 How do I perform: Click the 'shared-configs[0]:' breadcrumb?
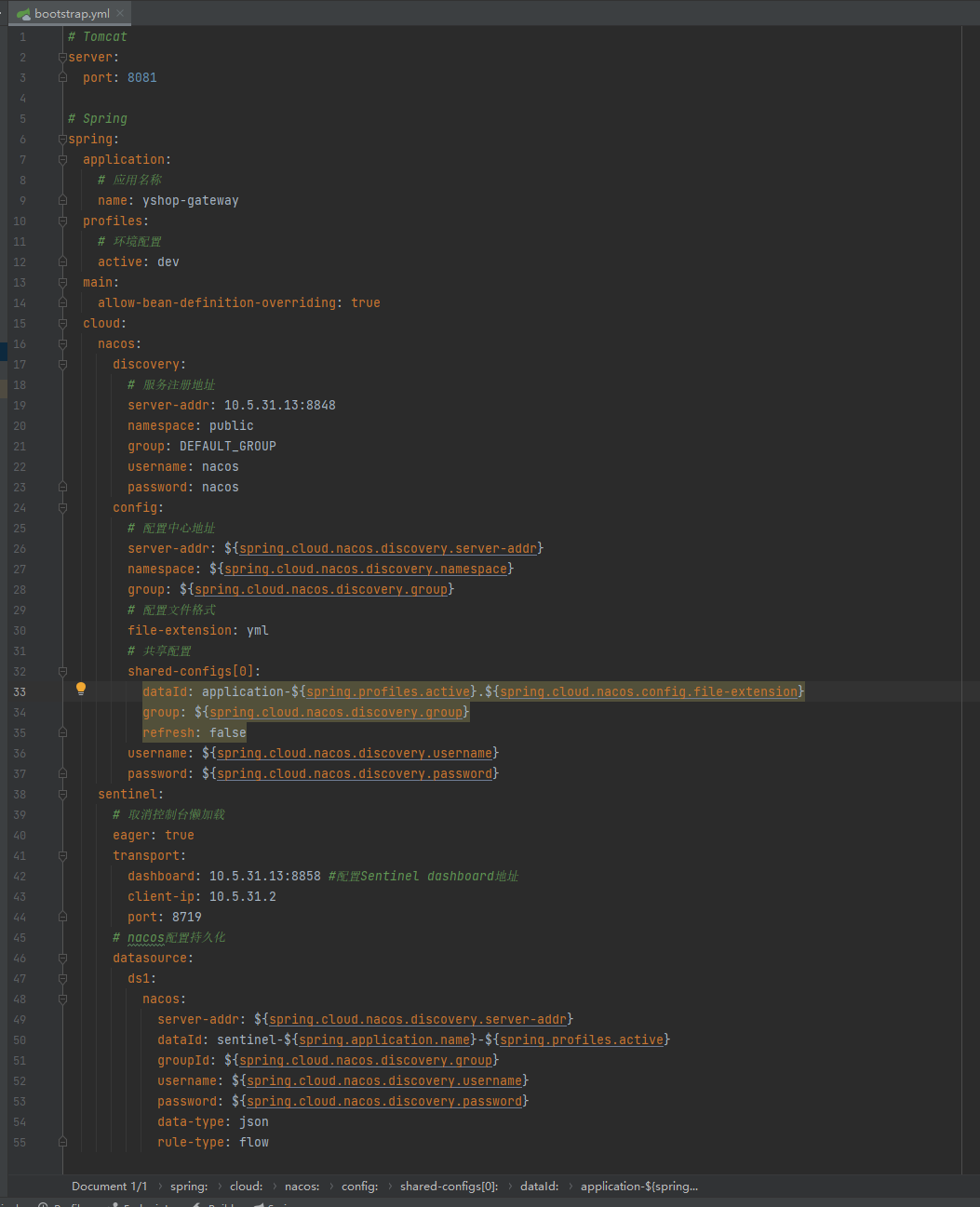point(449,1187)
